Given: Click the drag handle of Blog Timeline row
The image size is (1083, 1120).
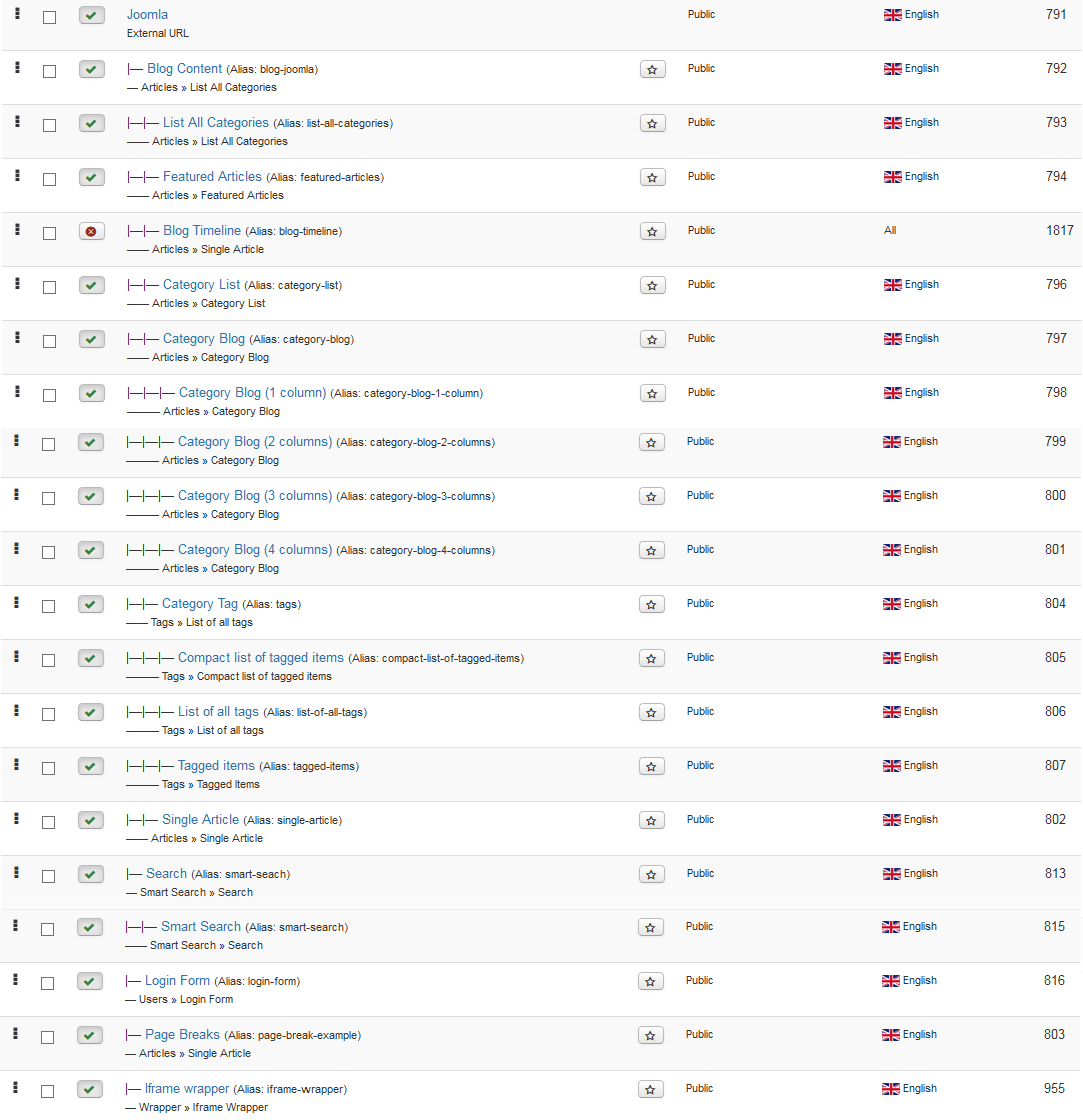Looking at the screenshot, I should 18,229.
